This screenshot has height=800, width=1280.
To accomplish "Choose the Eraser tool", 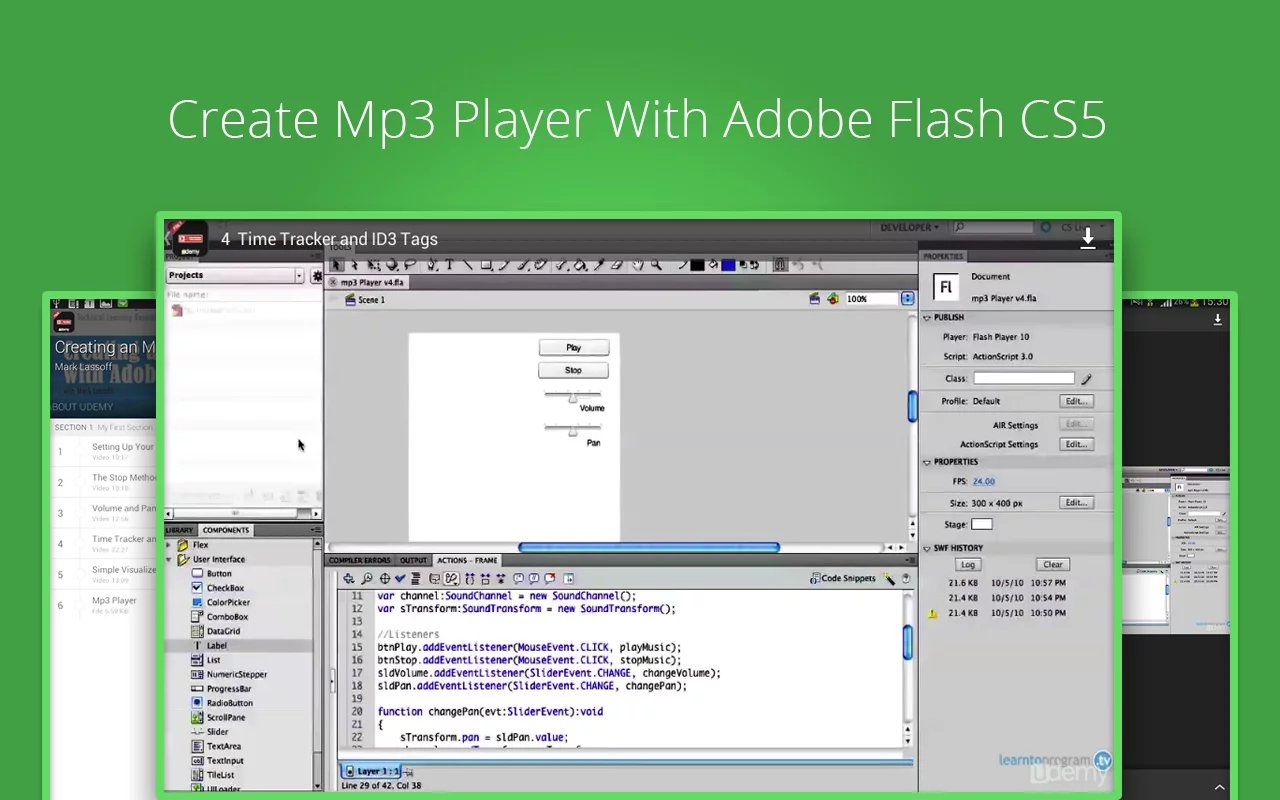I will coord(616,265).
